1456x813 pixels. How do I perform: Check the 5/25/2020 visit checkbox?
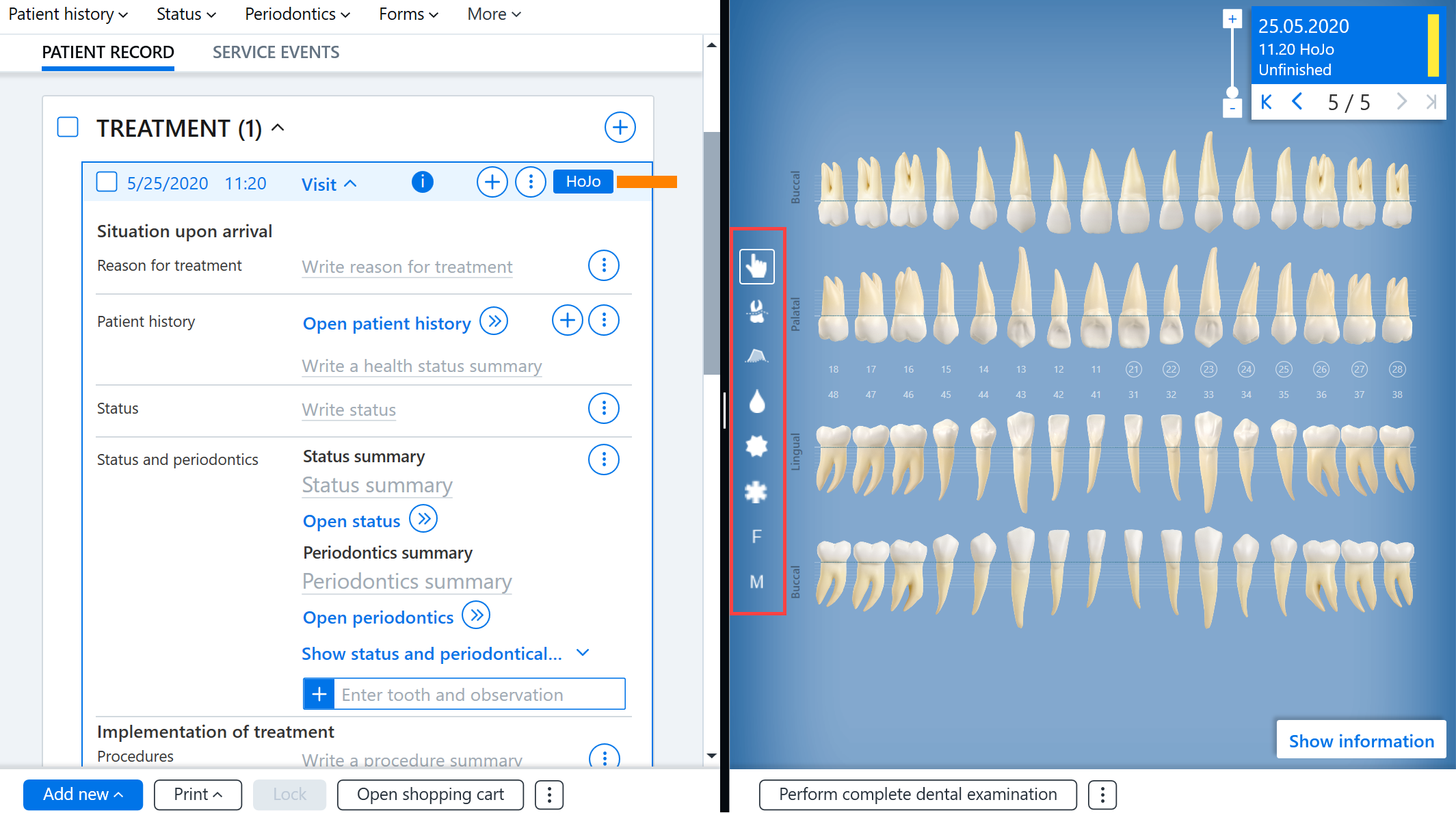(x=107, y=182)
